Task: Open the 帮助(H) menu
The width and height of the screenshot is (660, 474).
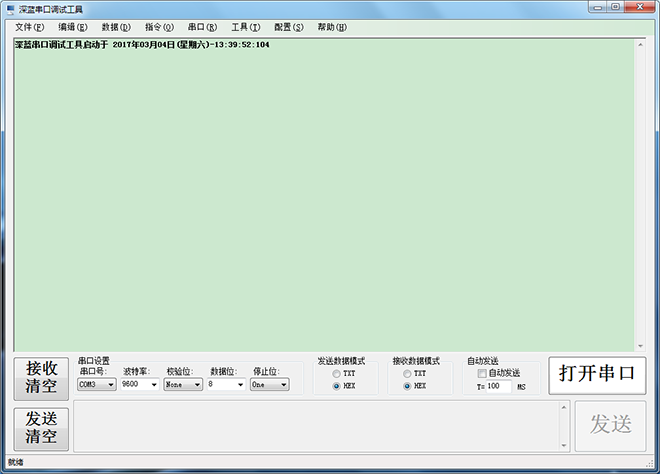Action: 332,27
